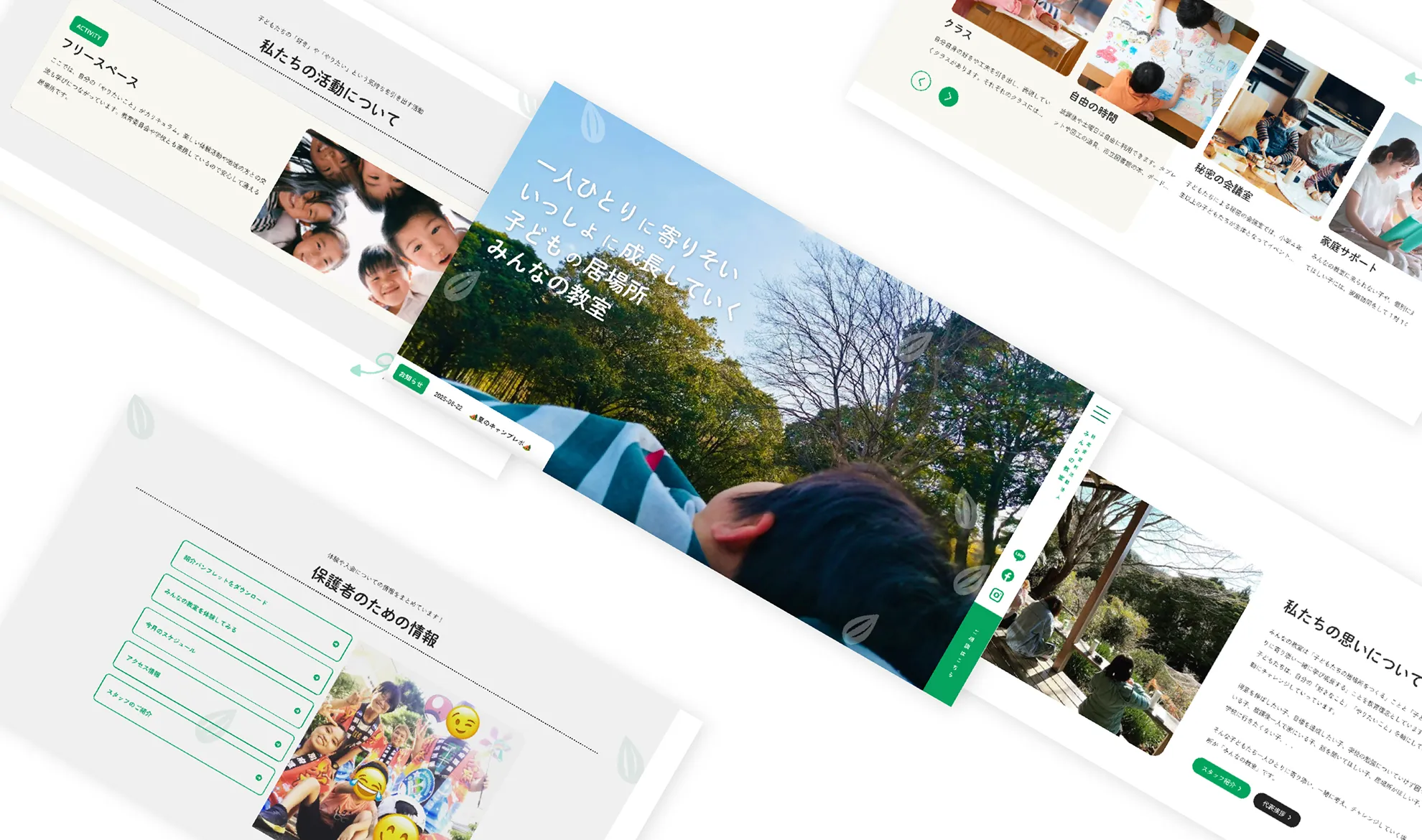Viewport: 1422px width, 840px height.
Task: Click the green ACTIVITY label badge
Action: [89, 31]
